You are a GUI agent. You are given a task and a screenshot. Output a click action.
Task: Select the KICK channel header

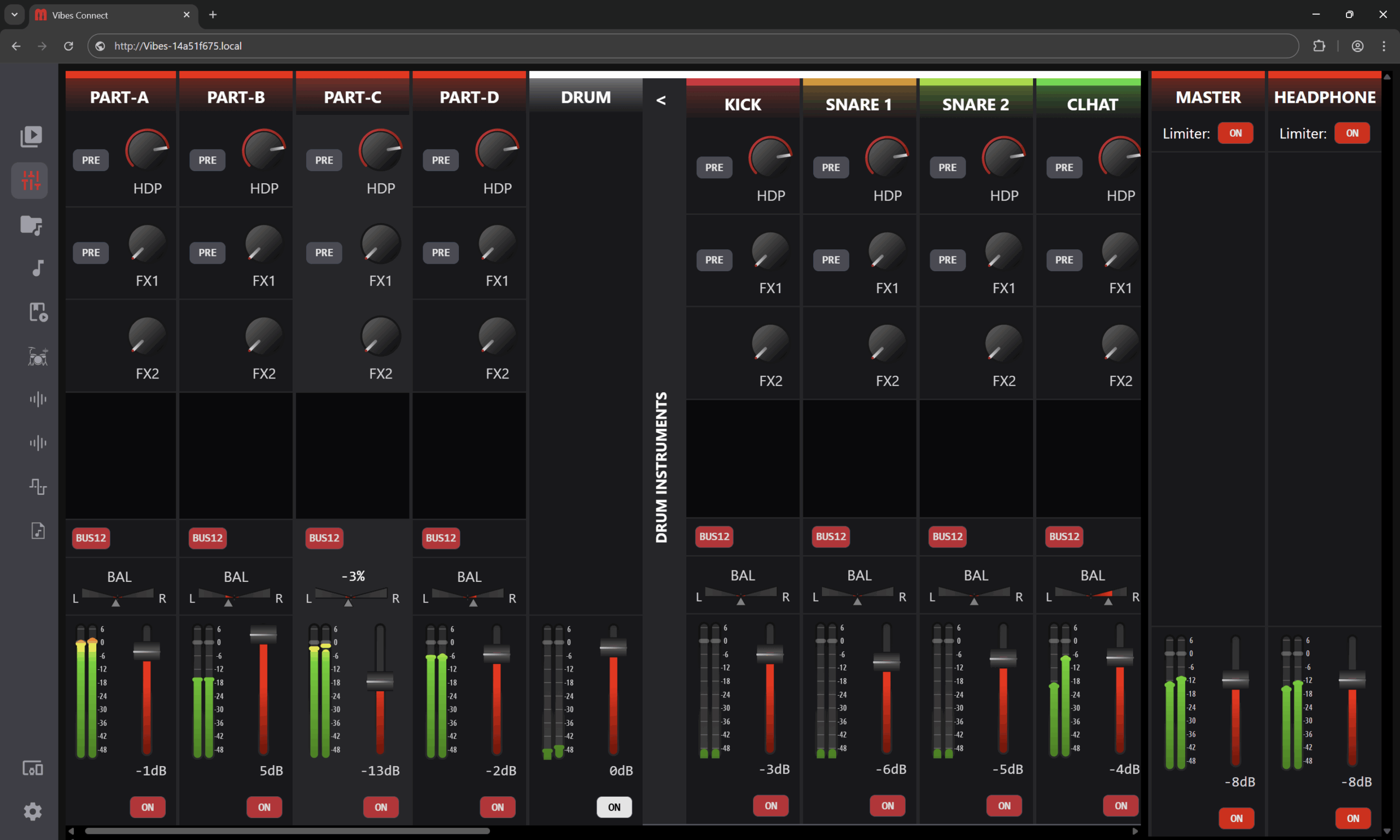click(x=743, y=104)
